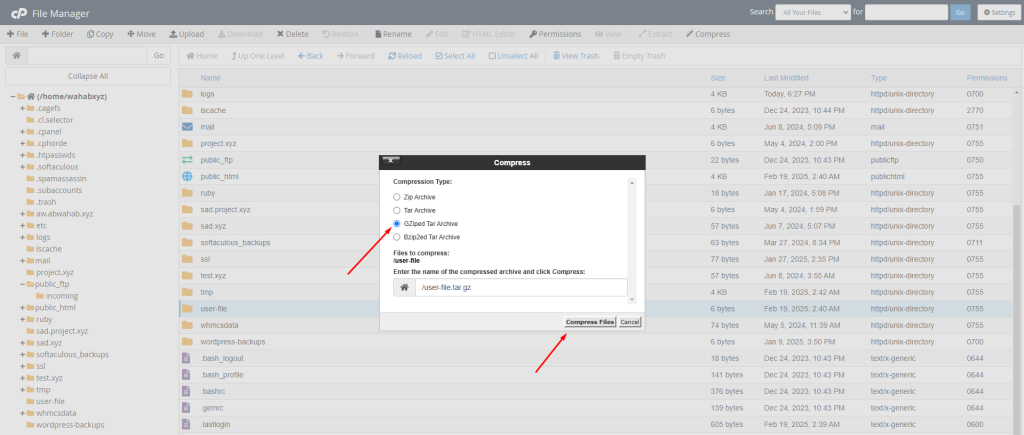Open the File menu

click(17, 34)
